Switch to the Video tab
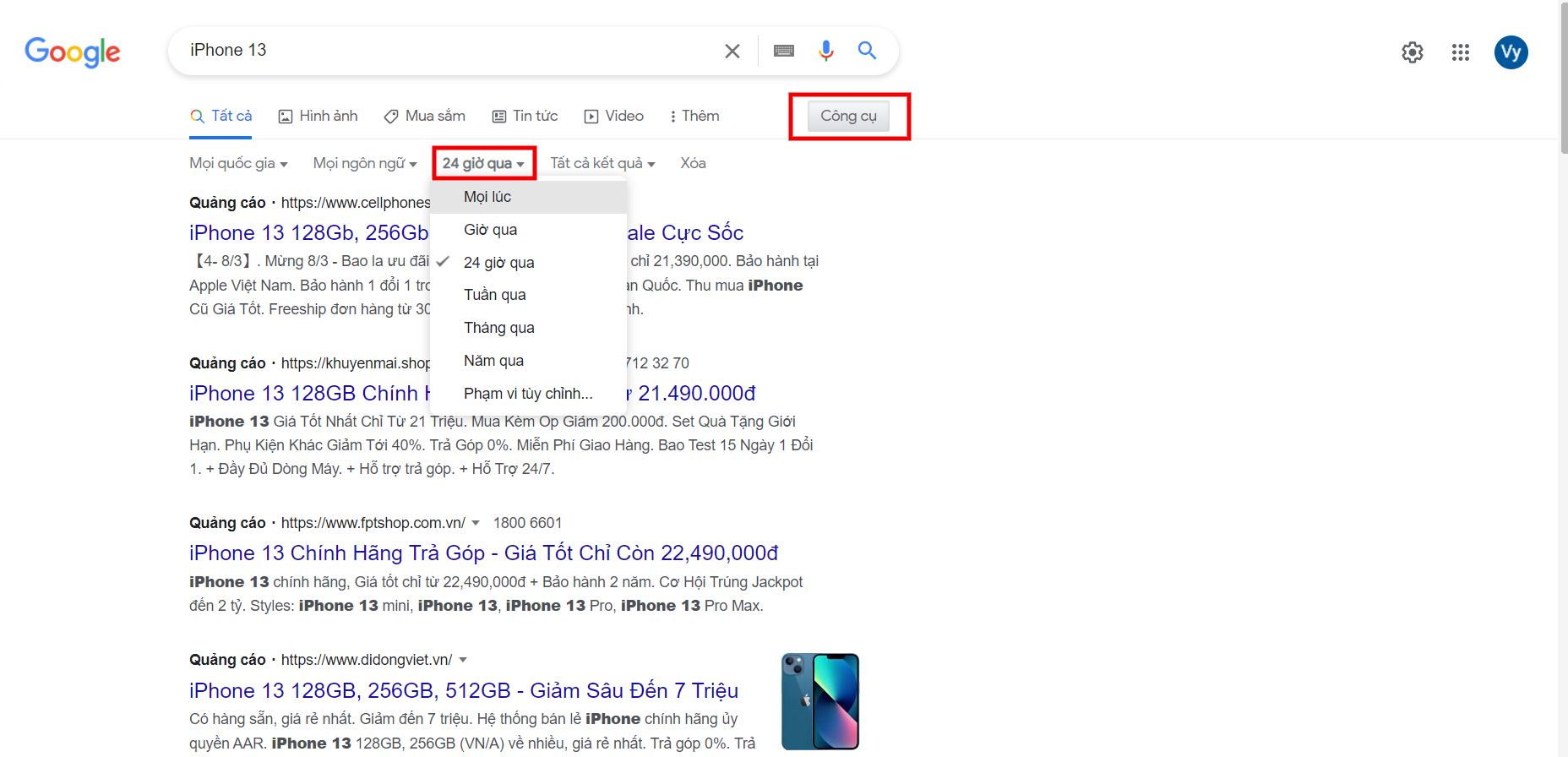 614,116
